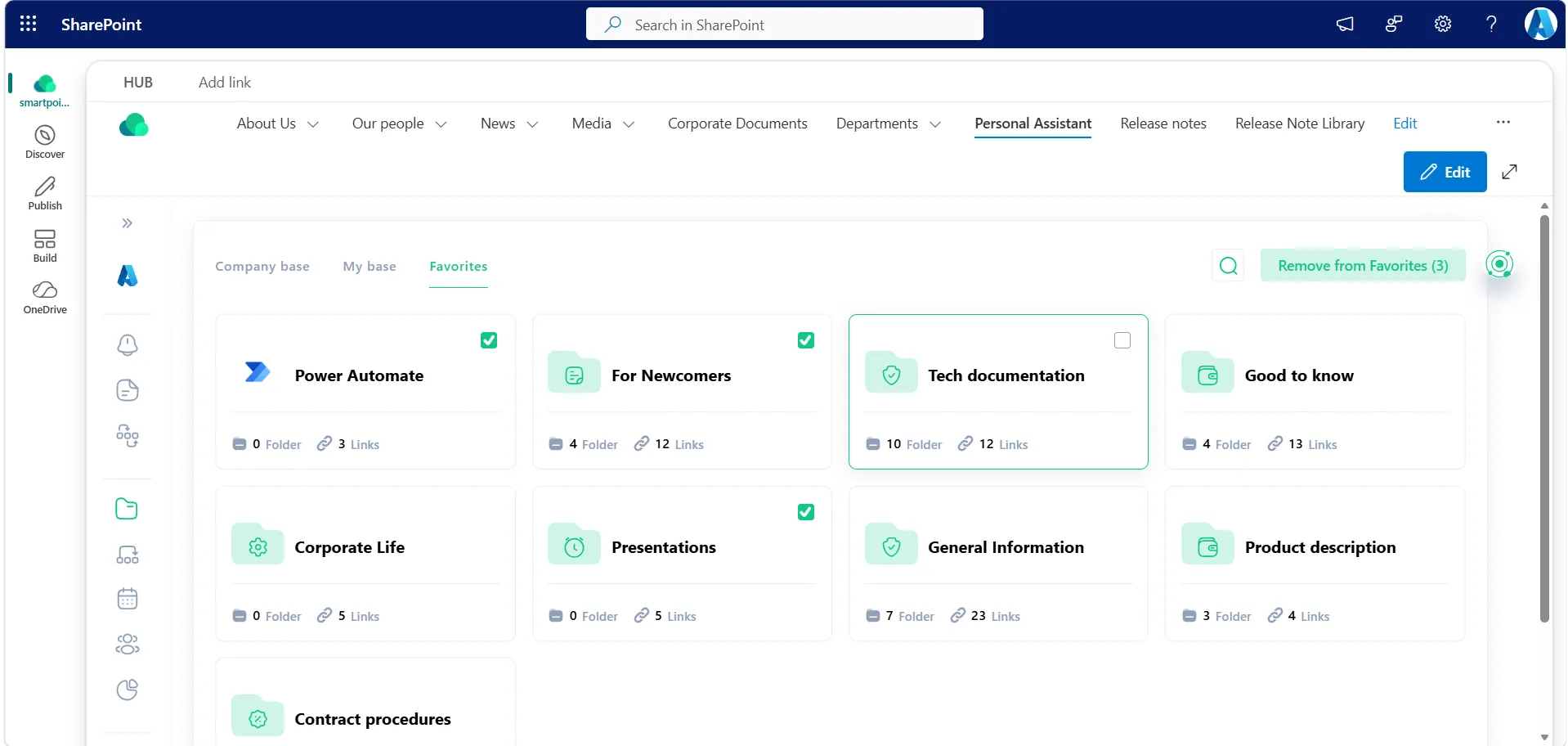Focus the Search in SharePoint field
The width and height of the screenshot is (1568, 746).
click(x=785, y=25)
